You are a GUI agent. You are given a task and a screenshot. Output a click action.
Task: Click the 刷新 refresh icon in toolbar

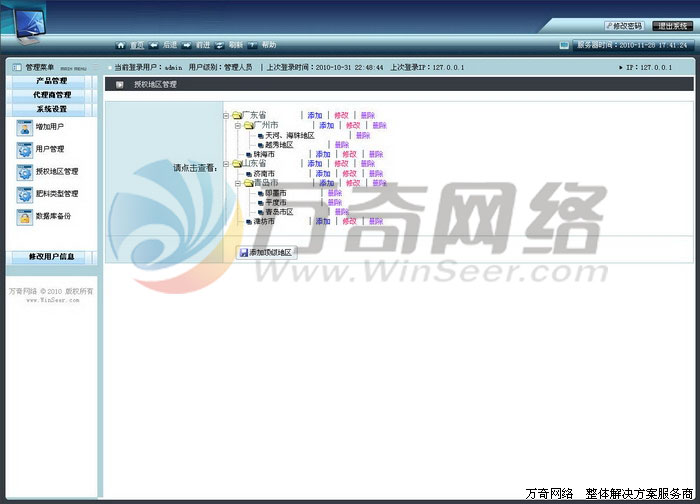point(220,45)
